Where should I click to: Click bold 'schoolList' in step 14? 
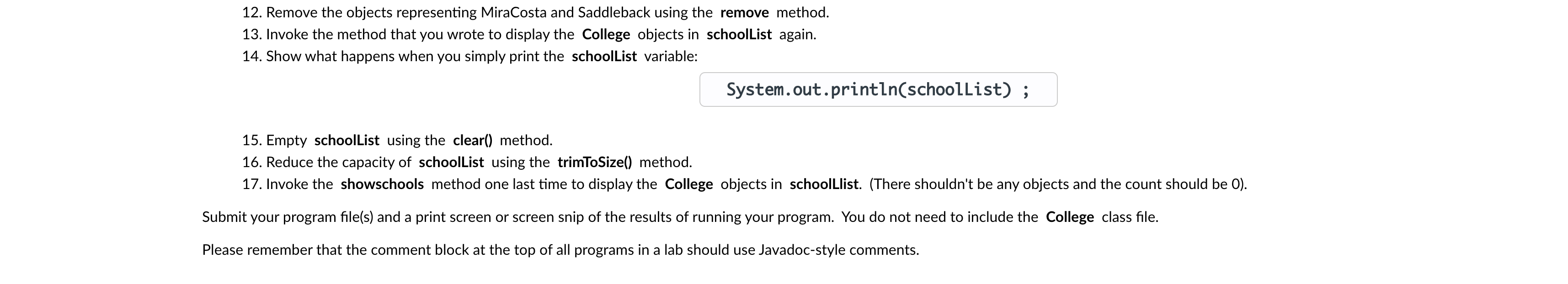point(604,57)
